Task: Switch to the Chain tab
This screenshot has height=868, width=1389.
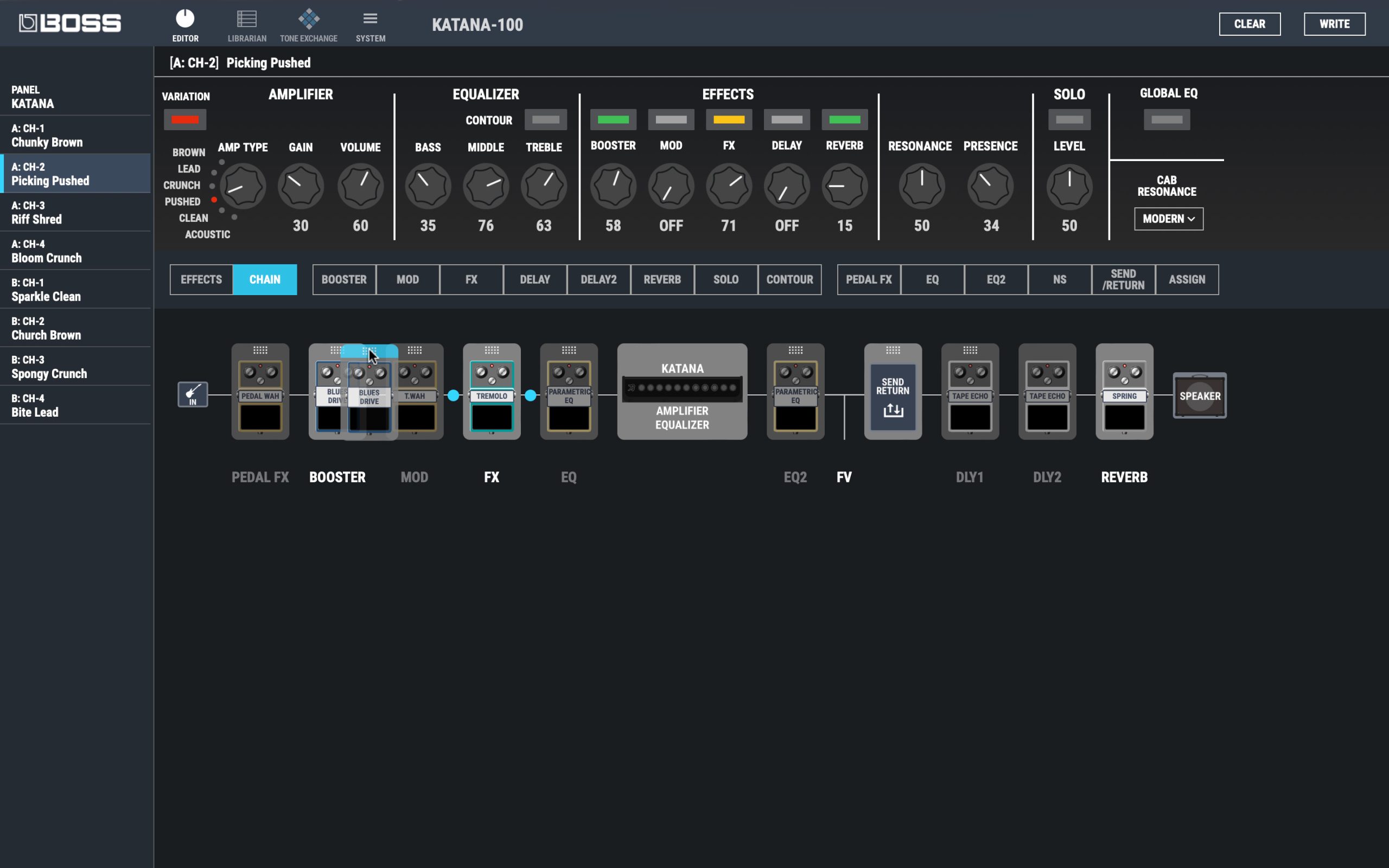Action: click(x=265, y=279)
